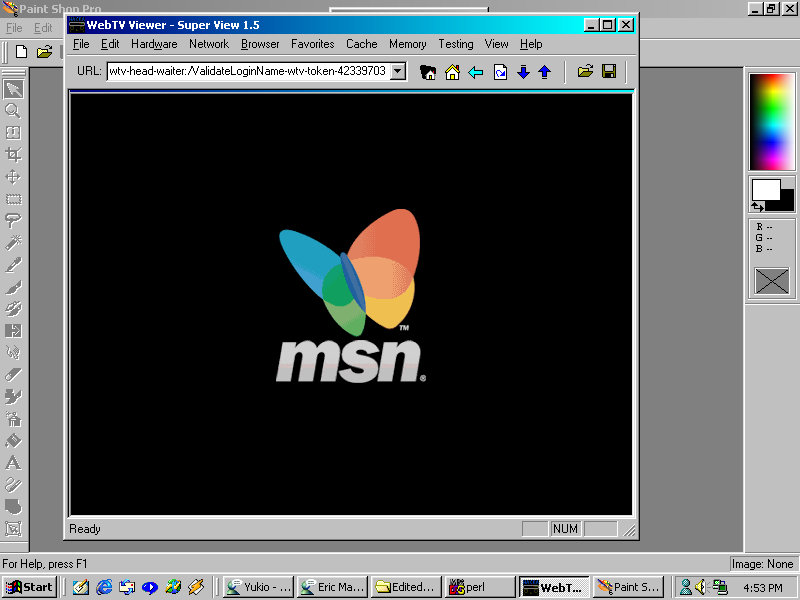This screenshot has height=600, width=800.
Task: Click the blue up arrow toolbar icon
Action: click(x=545, y=72)
